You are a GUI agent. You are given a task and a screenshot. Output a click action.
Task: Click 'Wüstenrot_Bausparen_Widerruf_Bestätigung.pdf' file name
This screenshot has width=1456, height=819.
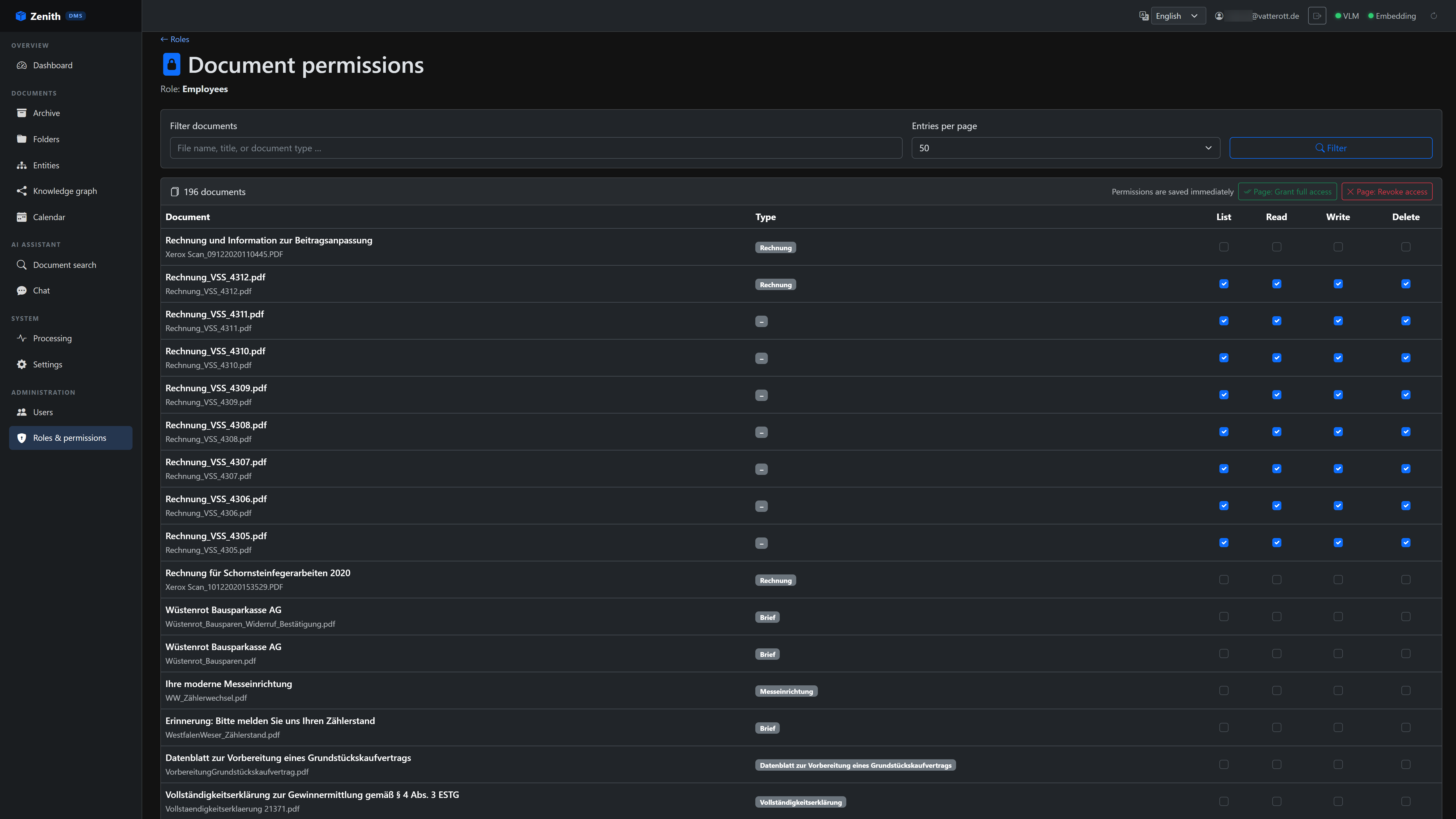tap(250, 624)
